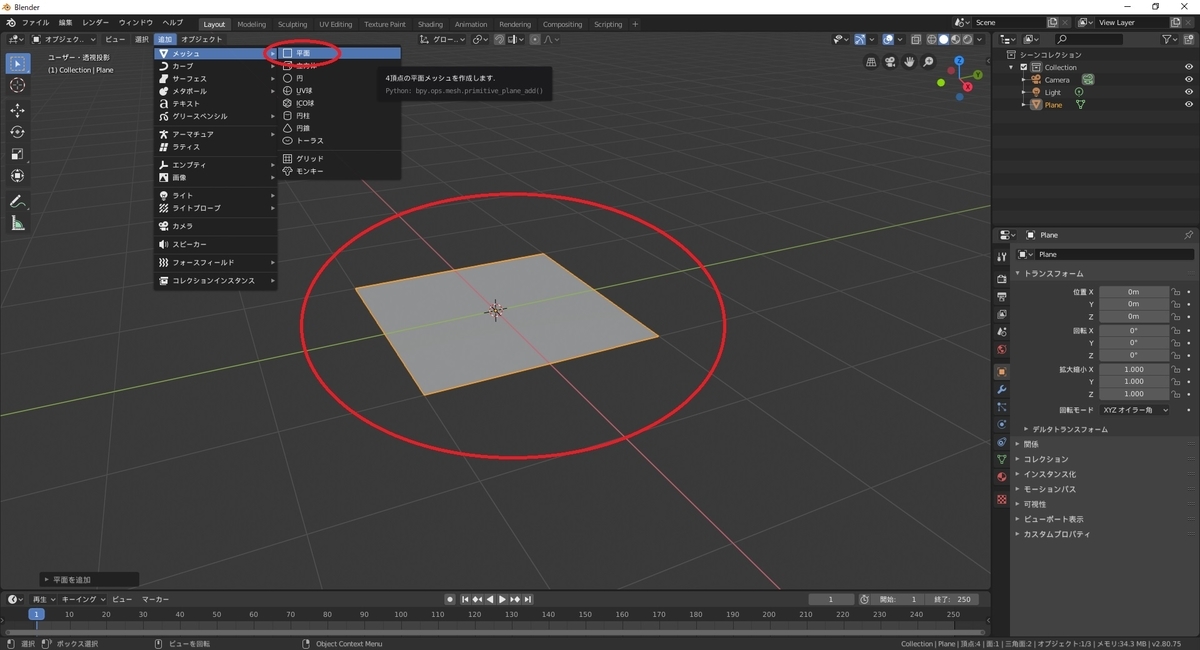1200x650 pixels.
Task: Open the Physics properties tab icon
Action: (1002, 424)
